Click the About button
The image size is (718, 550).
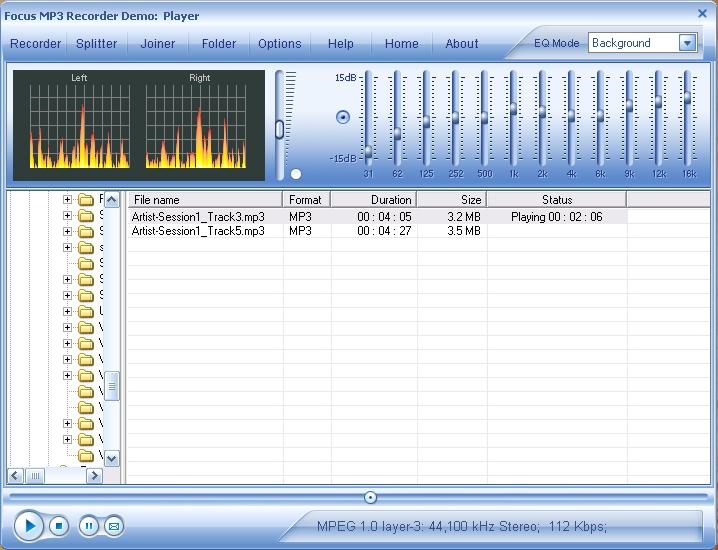[x=462, y=44]
